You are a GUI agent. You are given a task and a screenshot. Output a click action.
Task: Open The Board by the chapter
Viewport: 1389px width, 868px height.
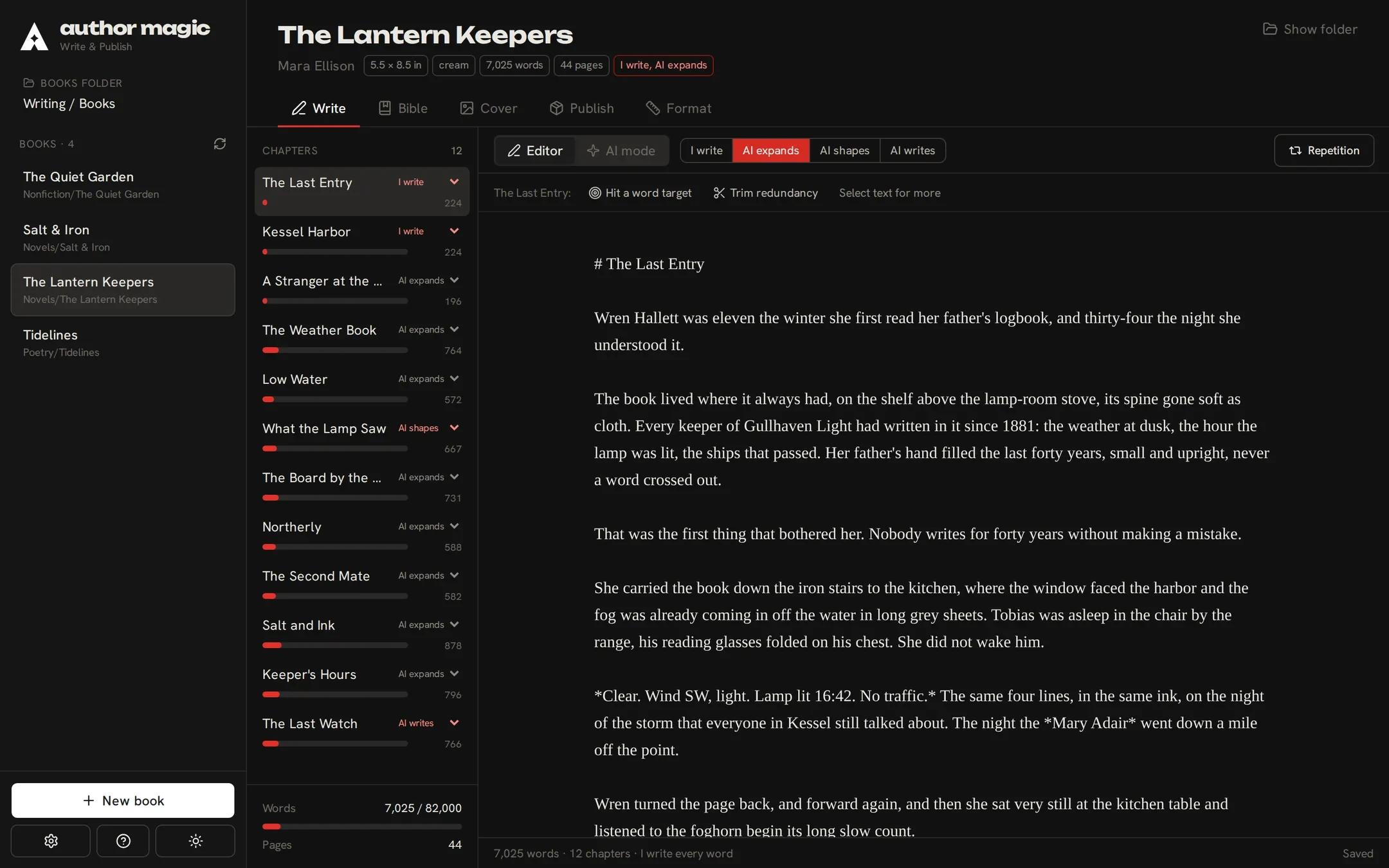pyautogui.click(x=362, y=487)
